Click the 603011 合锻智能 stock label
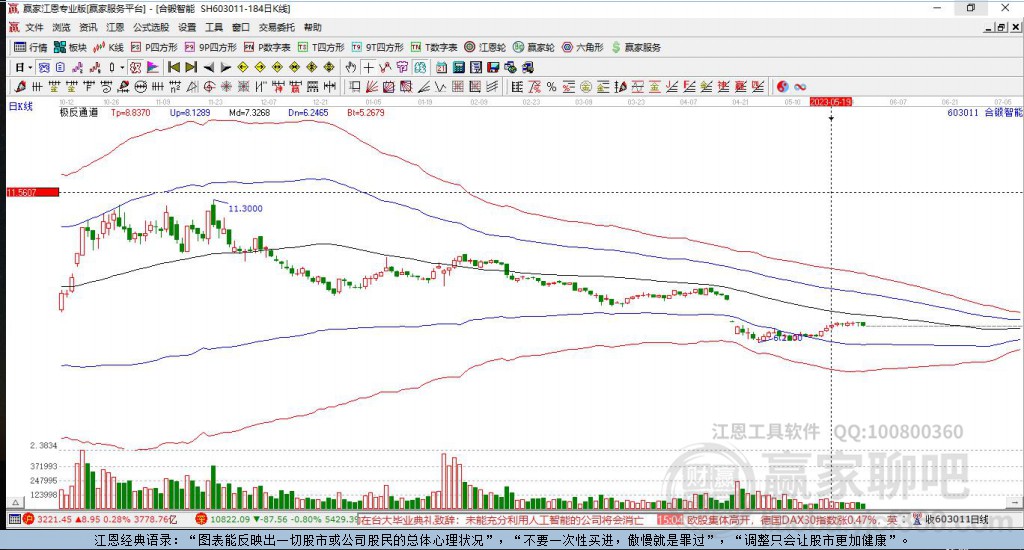 985,112
